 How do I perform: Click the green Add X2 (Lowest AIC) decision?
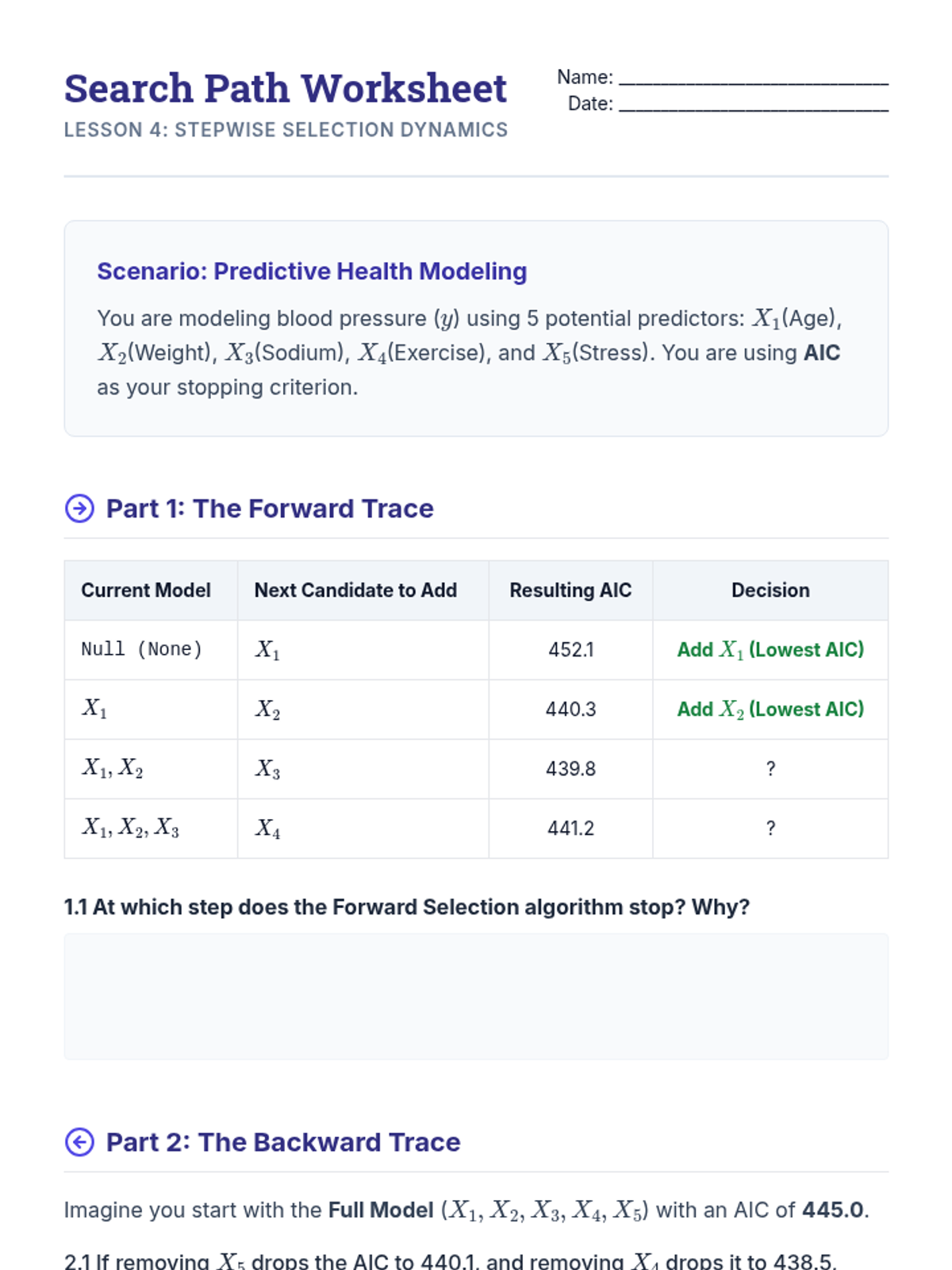[x=770, y=710]
